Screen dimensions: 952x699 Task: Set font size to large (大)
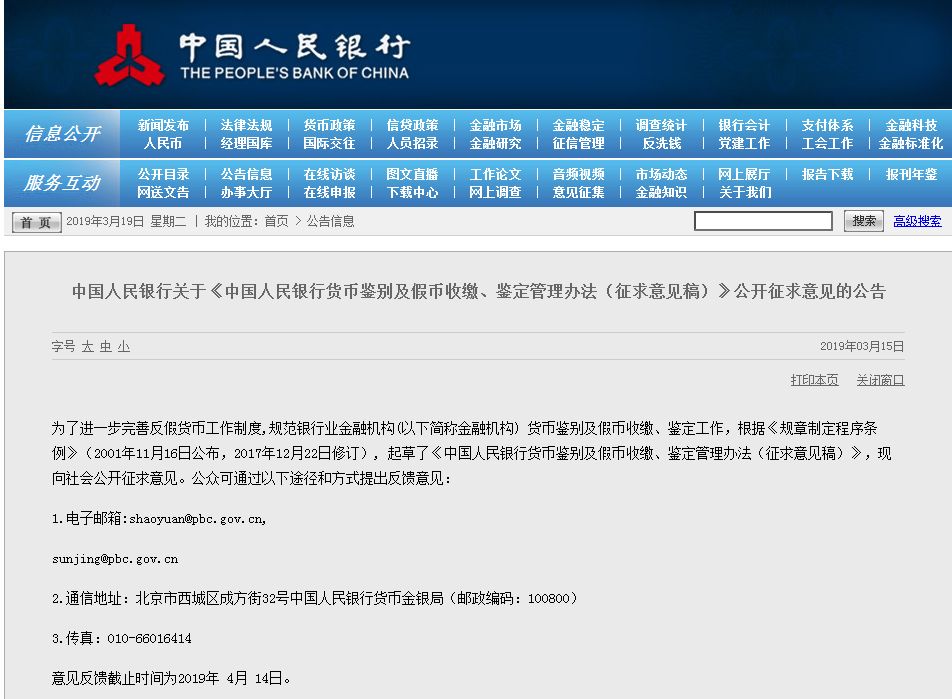87,347
